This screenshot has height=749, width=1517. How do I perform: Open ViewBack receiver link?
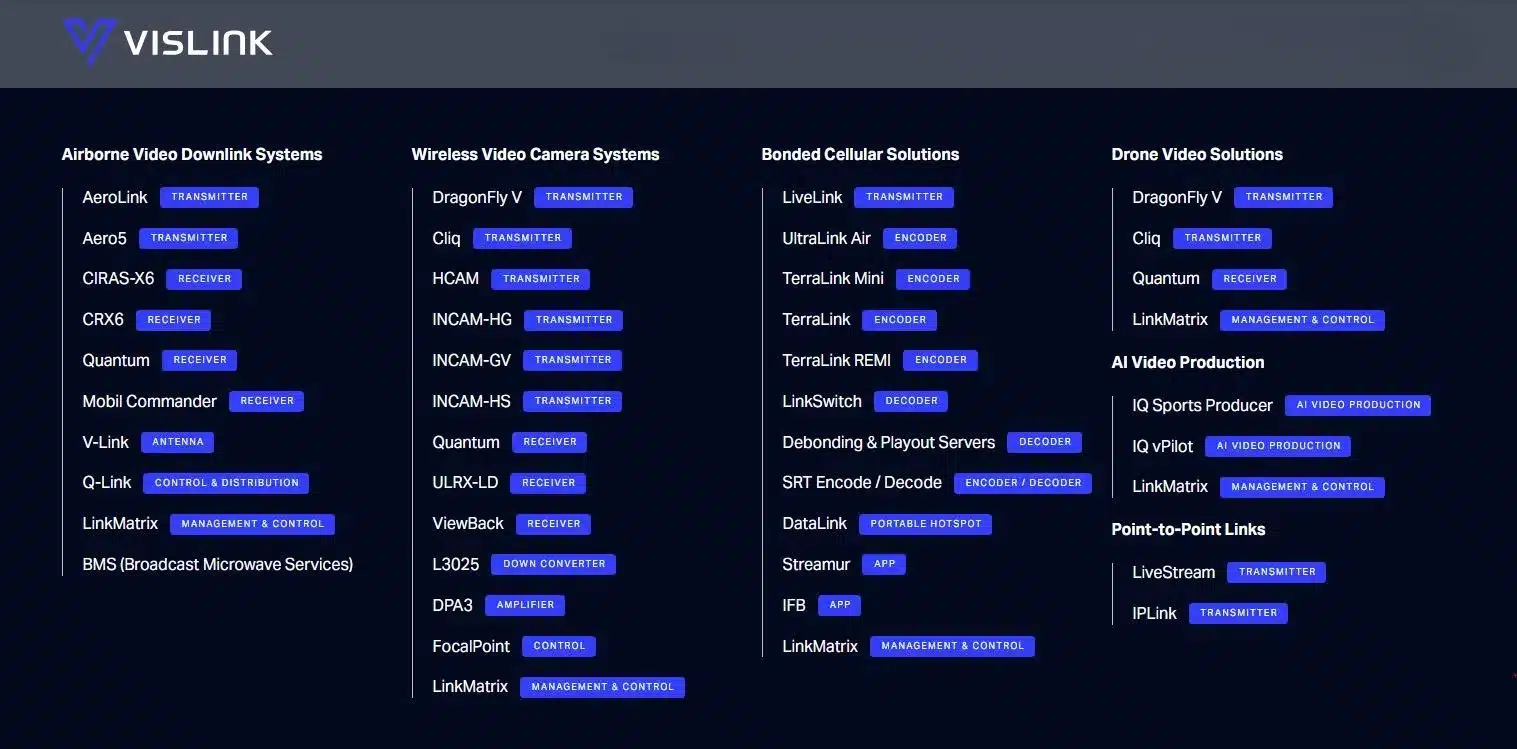point(468,524)
